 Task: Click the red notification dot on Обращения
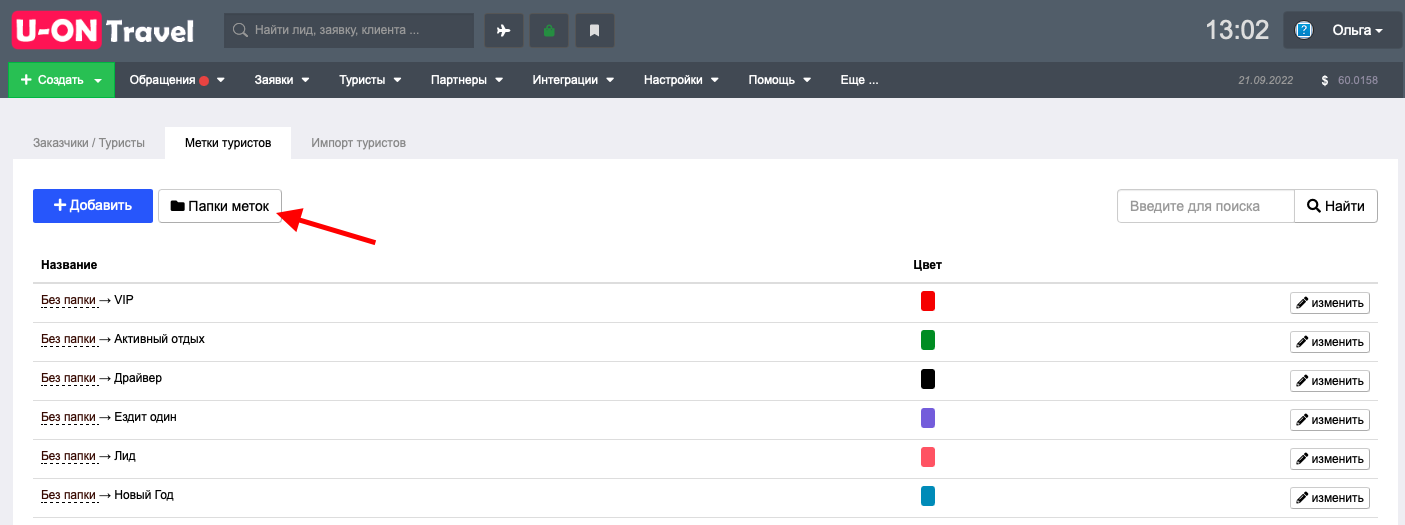point(204,81)
